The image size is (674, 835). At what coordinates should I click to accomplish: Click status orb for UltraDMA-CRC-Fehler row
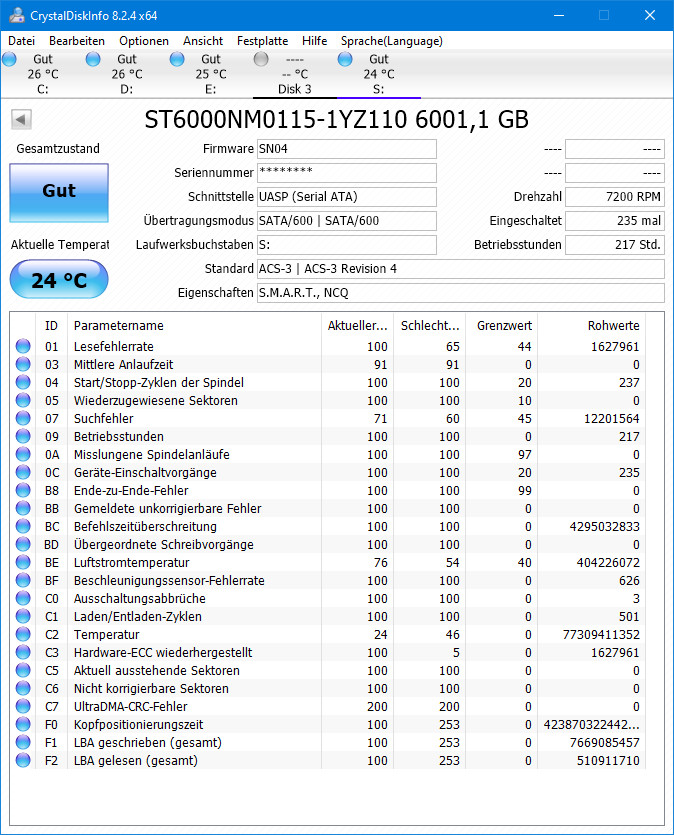(23, 706)
